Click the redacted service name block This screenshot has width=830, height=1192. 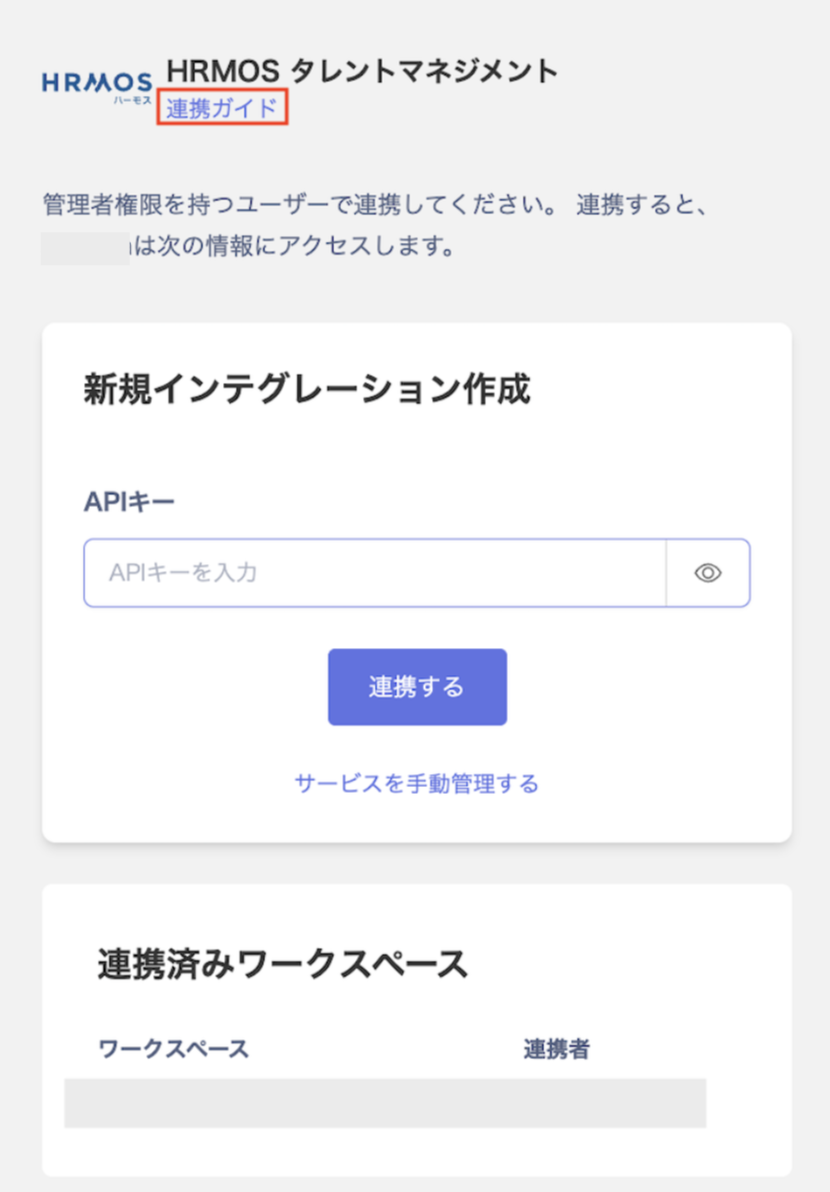pos(85,249)
